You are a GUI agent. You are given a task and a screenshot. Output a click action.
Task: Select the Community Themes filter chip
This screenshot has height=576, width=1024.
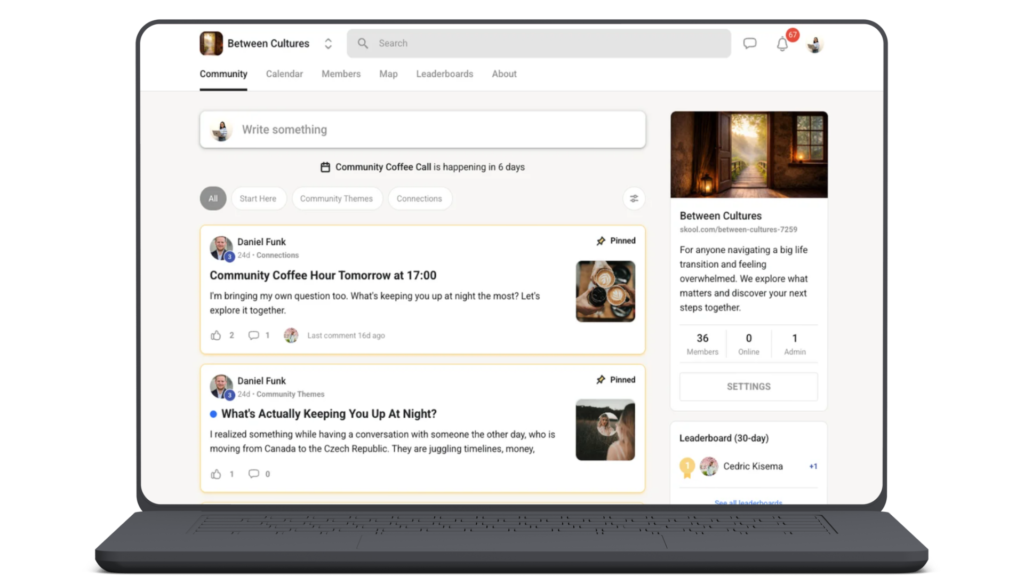pyautogui.click(x=336, y=199)
